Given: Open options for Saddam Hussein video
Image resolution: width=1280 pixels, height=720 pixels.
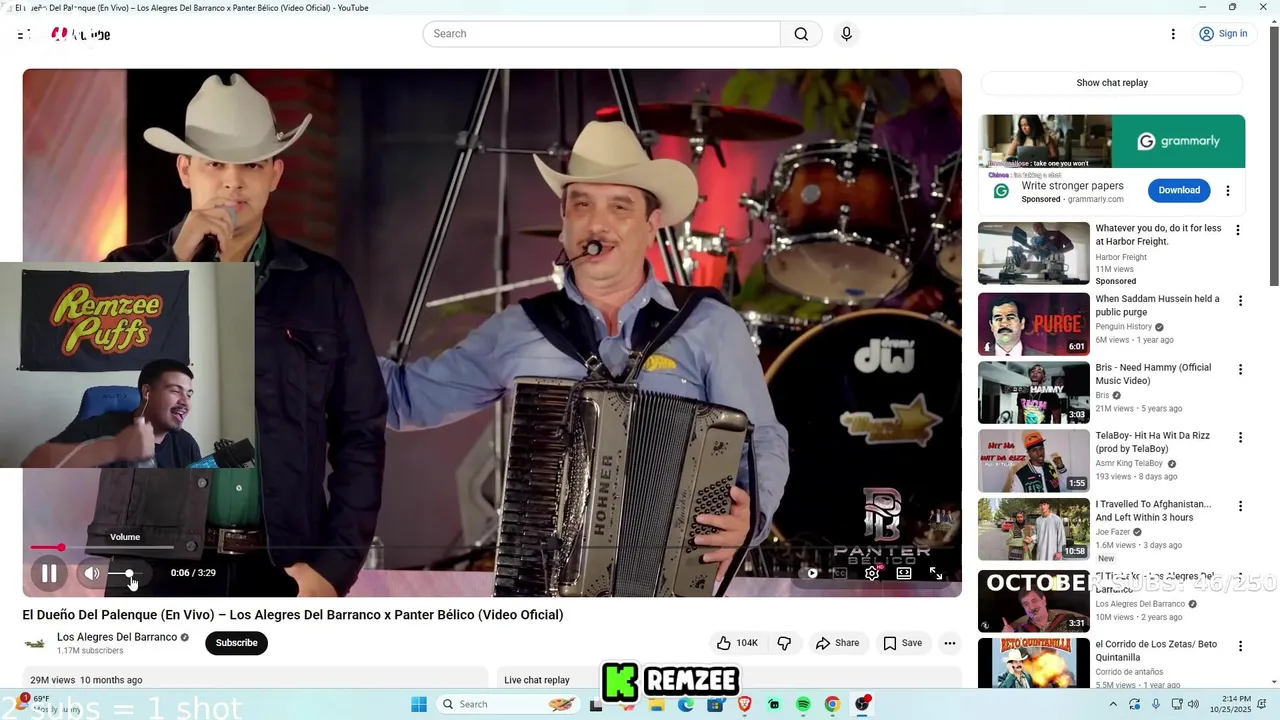Looking at the screenshot, I should [x=1241, y=301].
